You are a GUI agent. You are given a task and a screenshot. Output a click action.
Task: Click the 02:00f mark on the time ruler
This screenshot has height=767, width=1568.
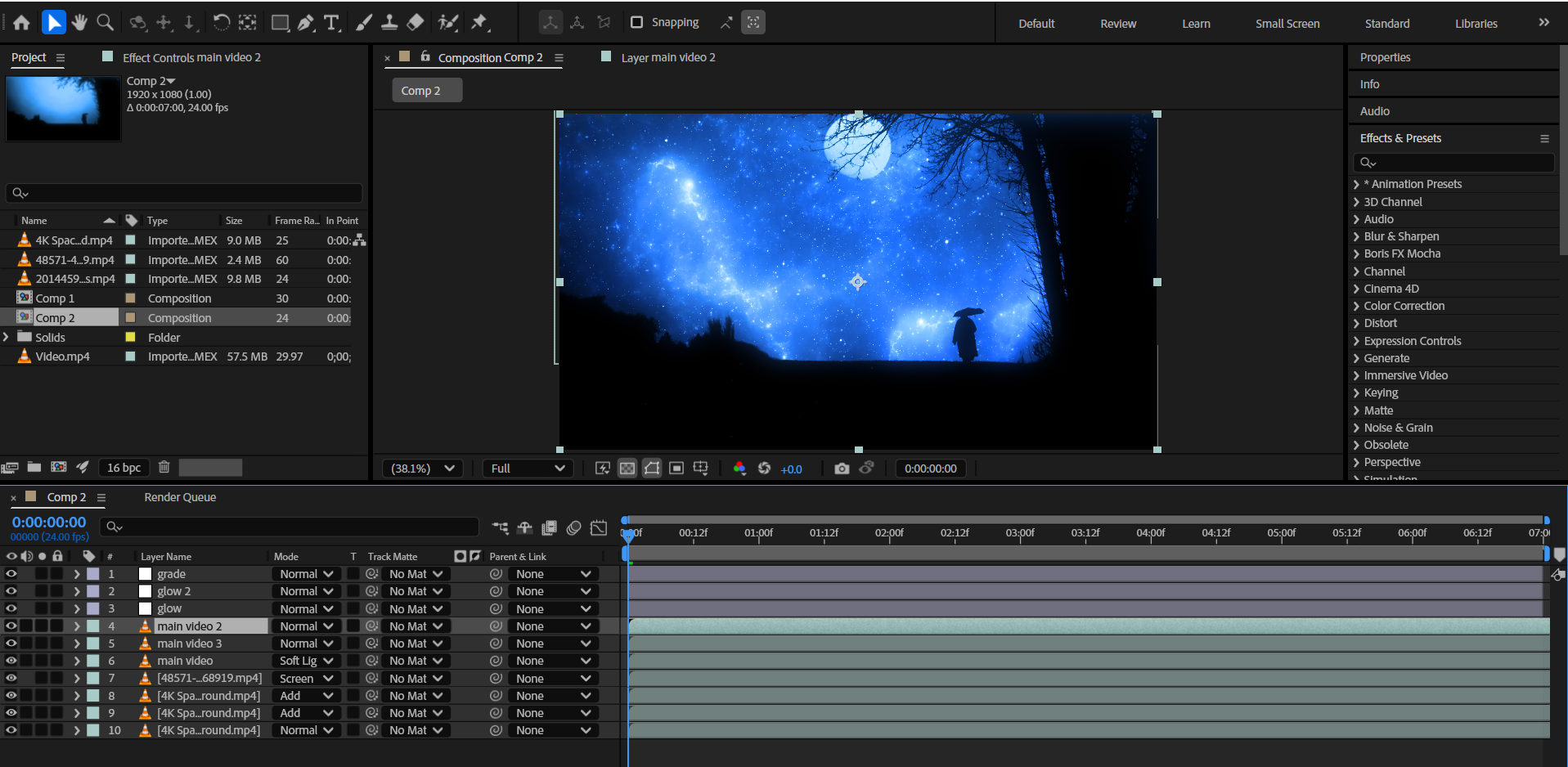coord(889,533)
